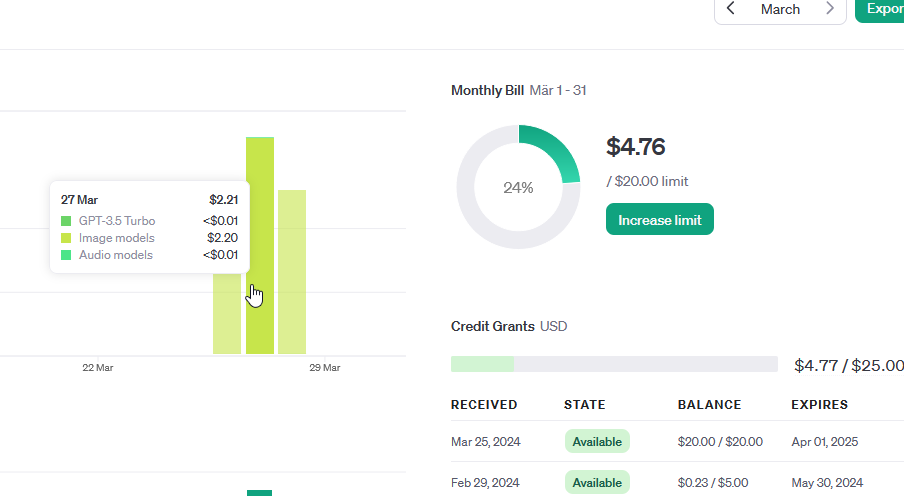Click Available badge for Mar 25, 2024 grant

tap(597, 441)
